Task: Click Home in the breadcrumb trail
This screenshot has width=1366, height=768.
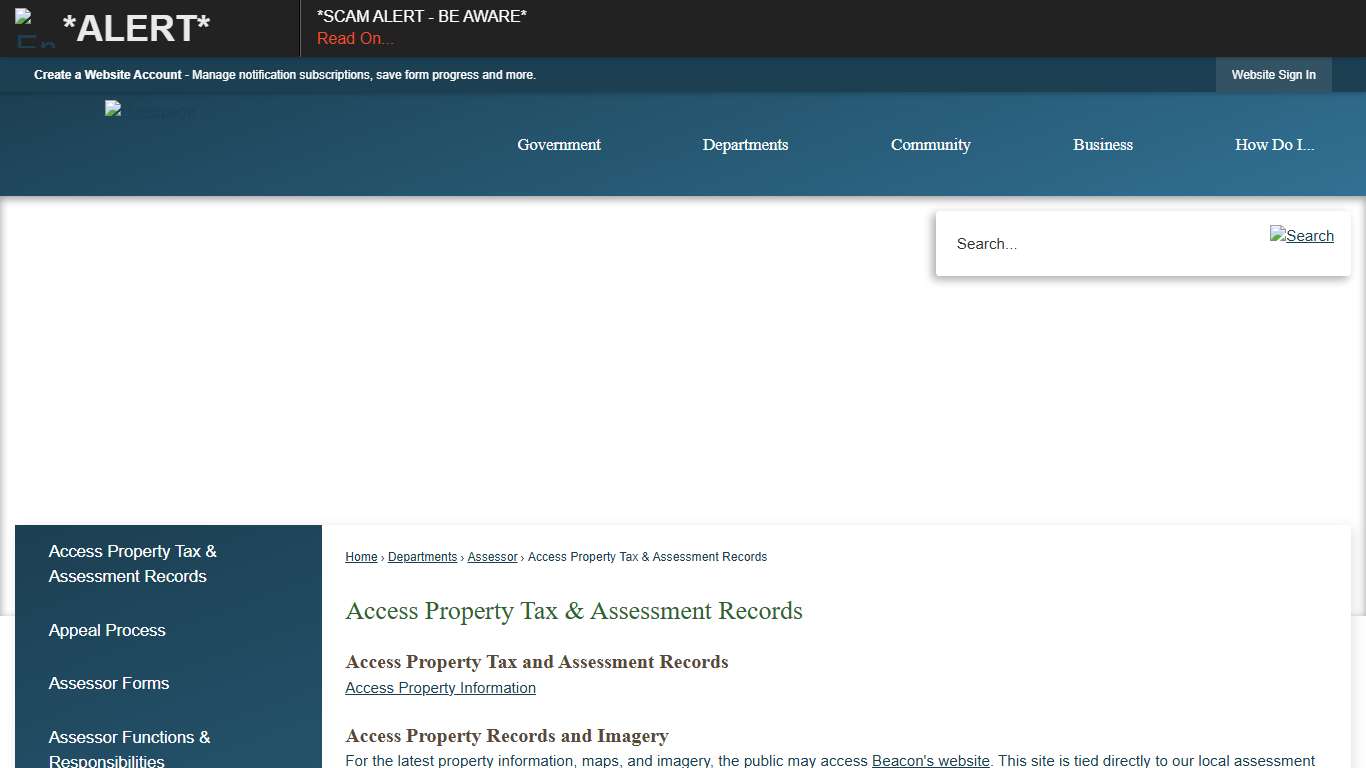Action: (361, 556)
